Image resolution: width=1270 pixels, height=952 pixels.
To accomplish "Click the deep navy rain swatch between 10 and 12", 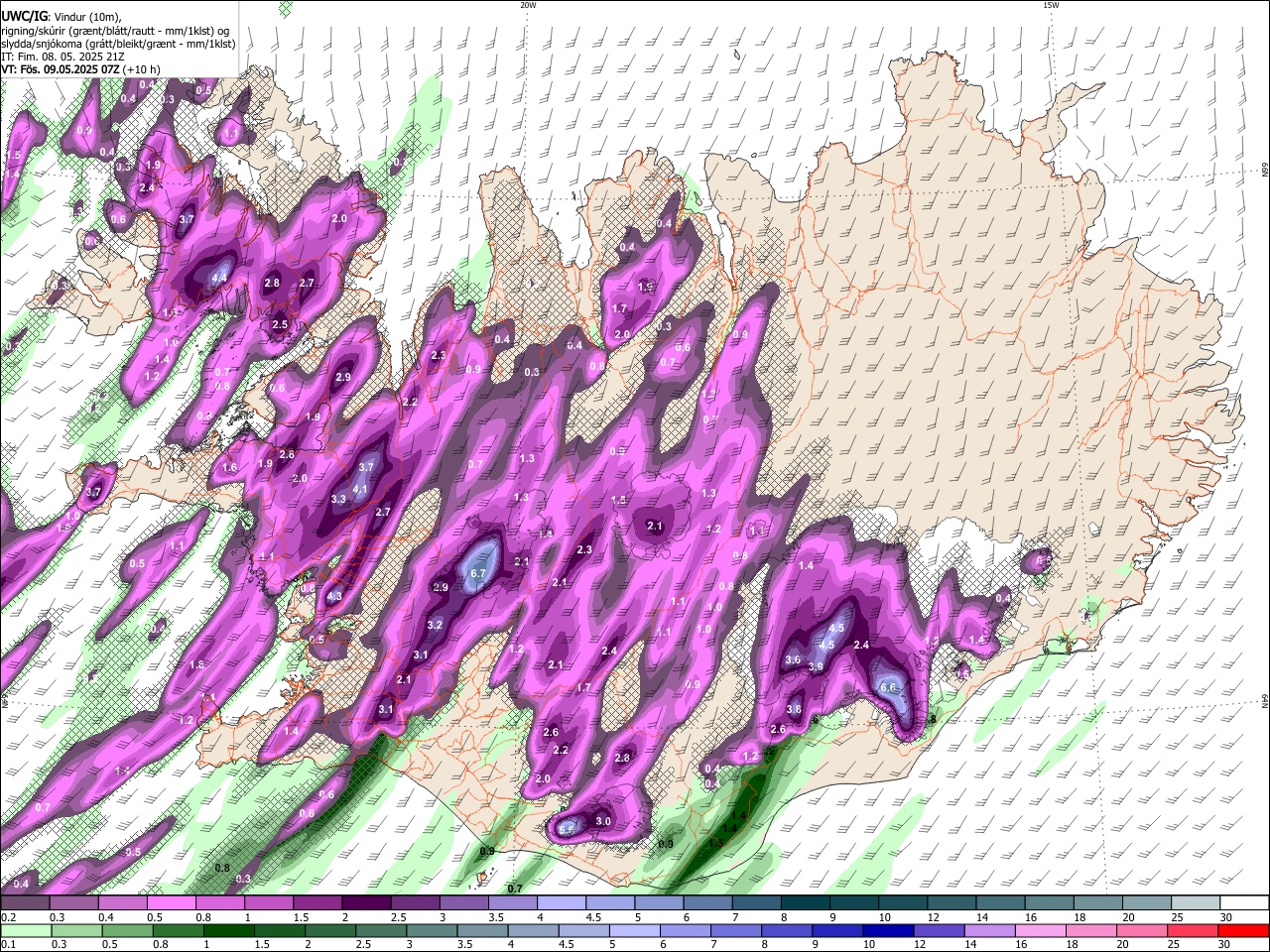I will coord(886,930).
